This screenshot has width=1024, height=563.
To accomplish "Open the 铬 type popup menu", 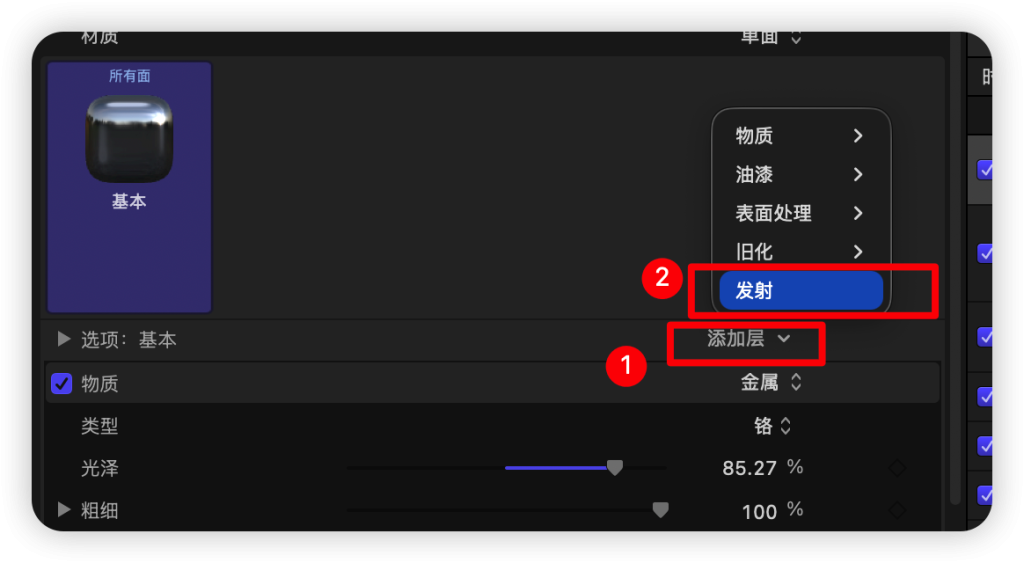I will coord(773,426).
